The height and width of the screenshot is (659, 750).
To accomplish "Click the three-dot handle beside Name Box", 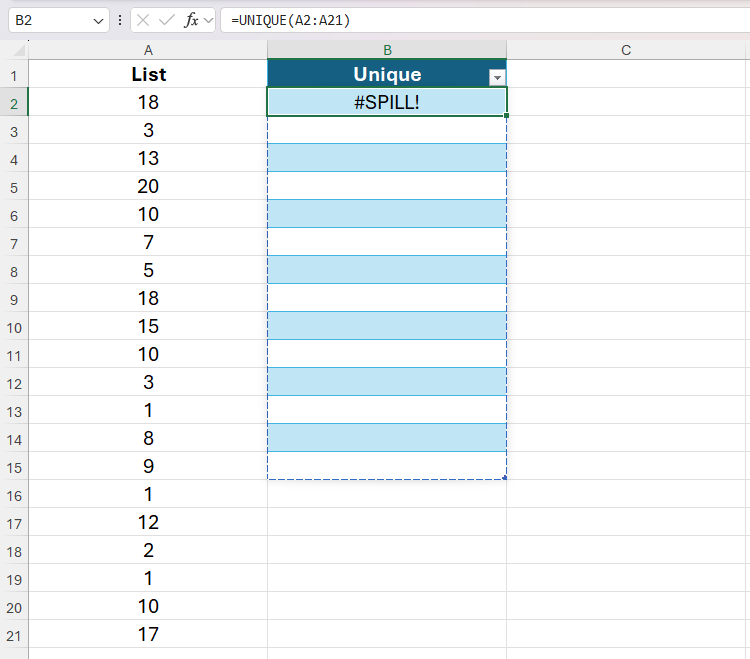I will tap(121, 20).
